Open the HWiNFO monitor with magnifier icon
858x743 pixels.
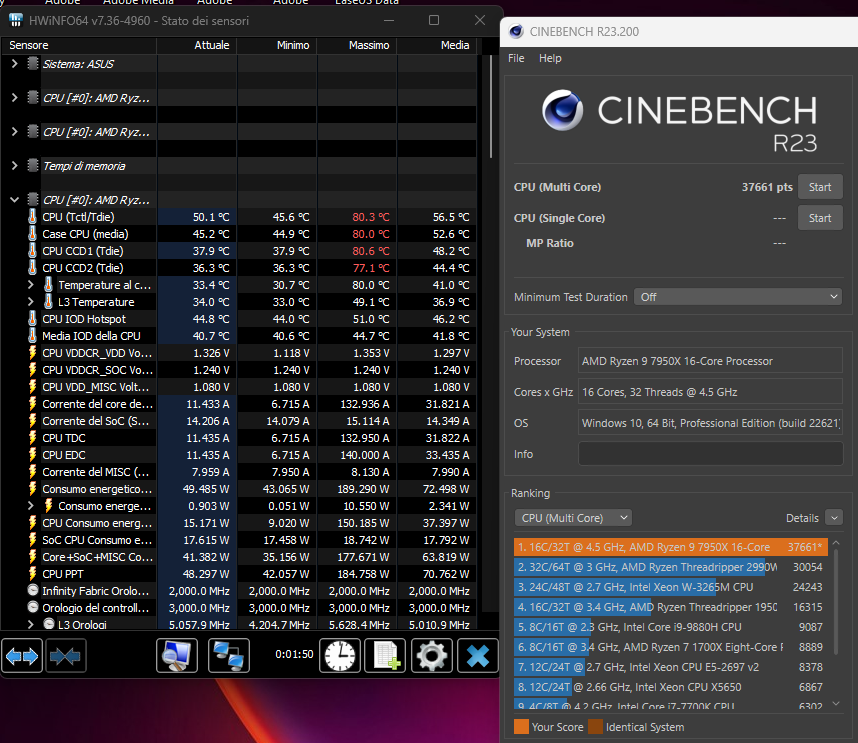click(x=177, y=655)
